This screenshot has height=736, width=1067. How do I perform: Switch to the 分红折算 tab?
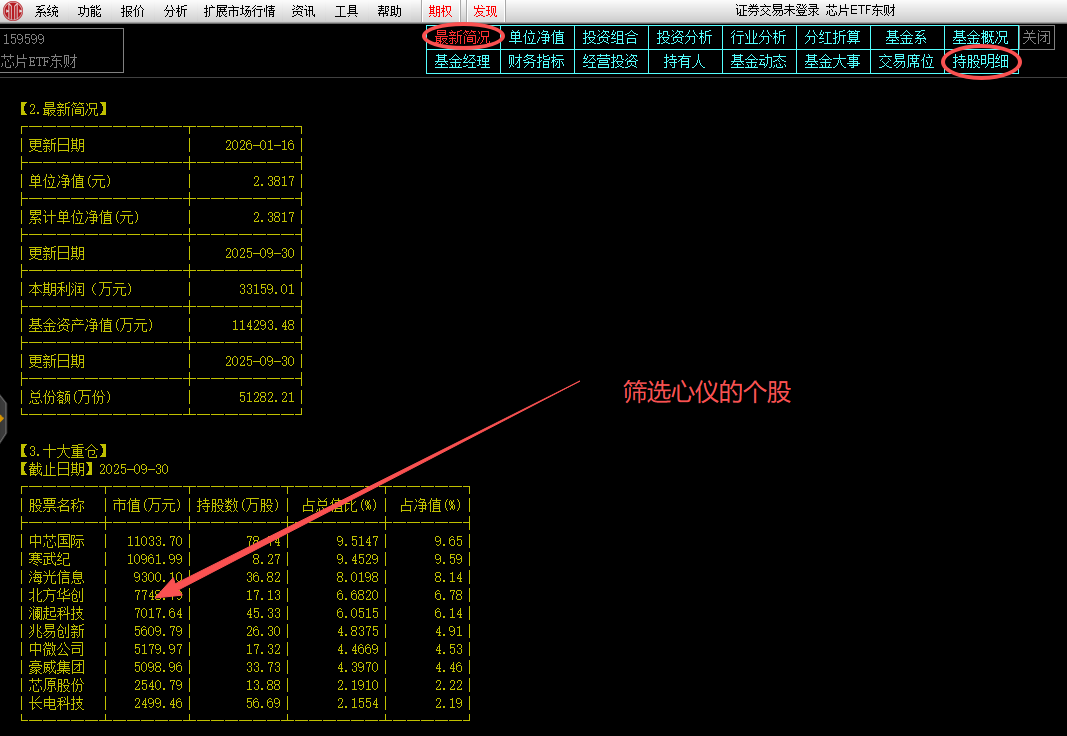click(833, 37)
